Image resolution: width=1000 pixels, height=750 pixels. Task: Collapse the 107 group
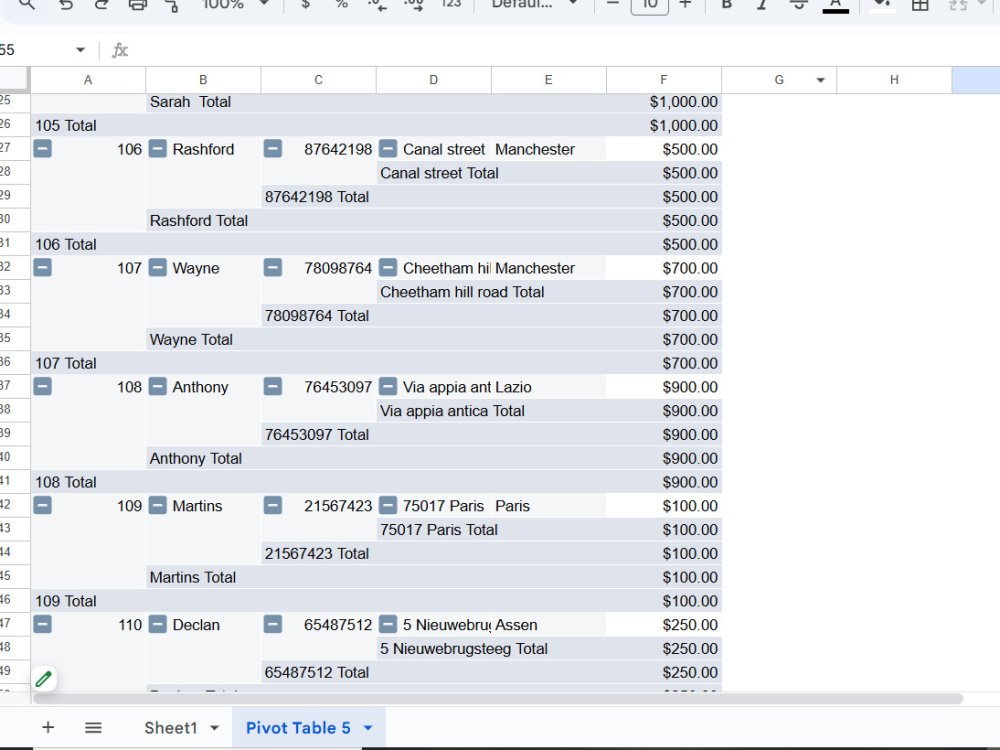click(43, 268)
